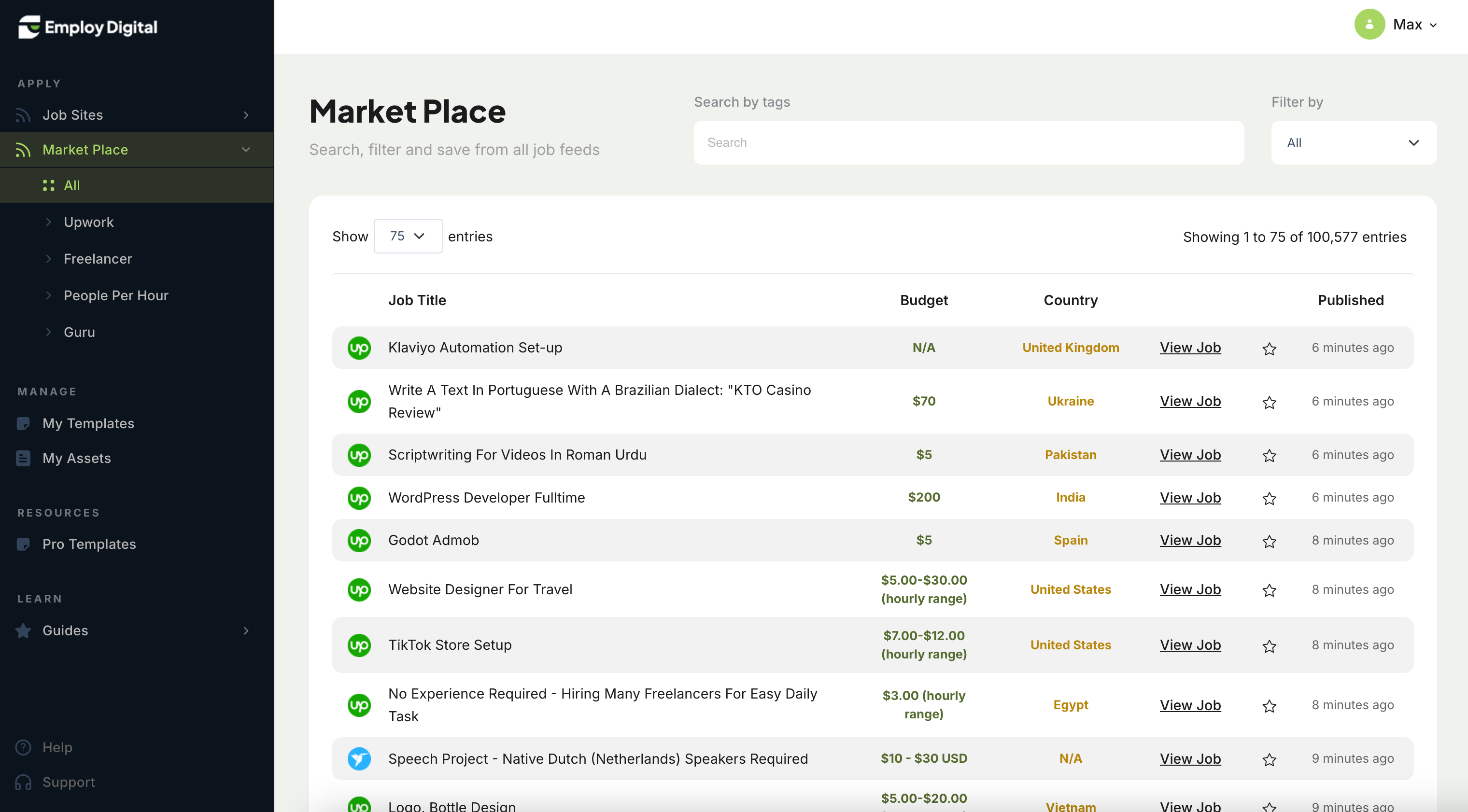Star the TikTok Store Setup job
The image size is (1468, 812).
pos(1269,646)
